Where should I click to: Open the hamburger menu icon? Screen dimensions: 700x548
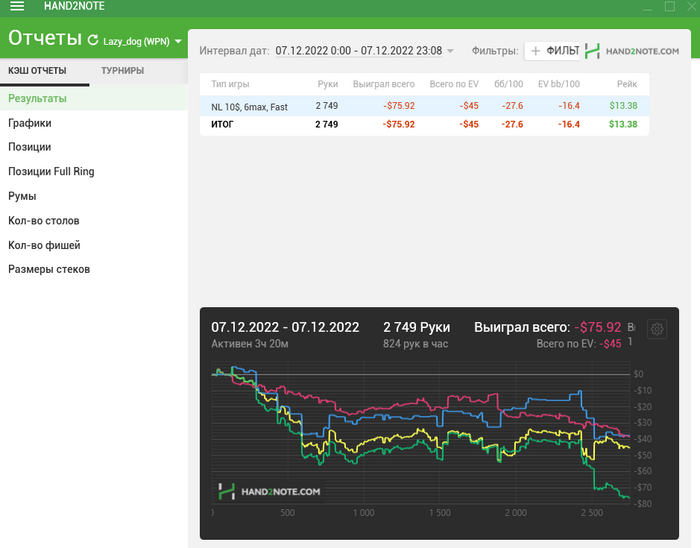point(17,6)
